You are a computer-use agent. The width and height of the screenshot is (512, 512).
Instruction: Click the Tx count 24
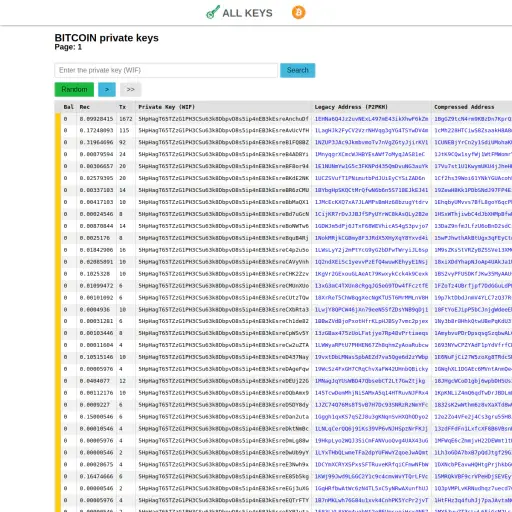tap(123, 154)
